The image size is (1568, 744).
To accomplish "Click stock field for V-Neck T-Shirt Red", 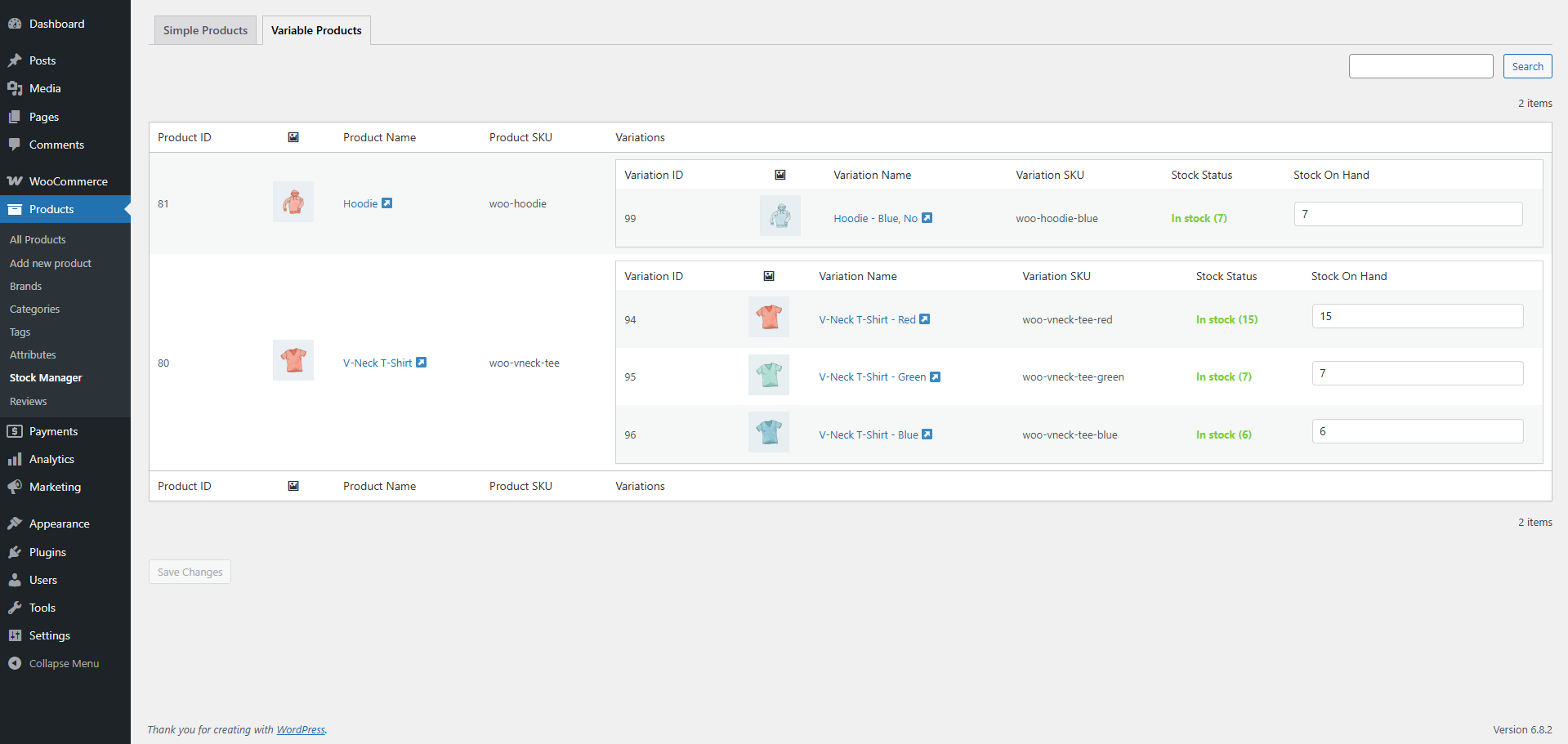I will (x=1417, y=316).
